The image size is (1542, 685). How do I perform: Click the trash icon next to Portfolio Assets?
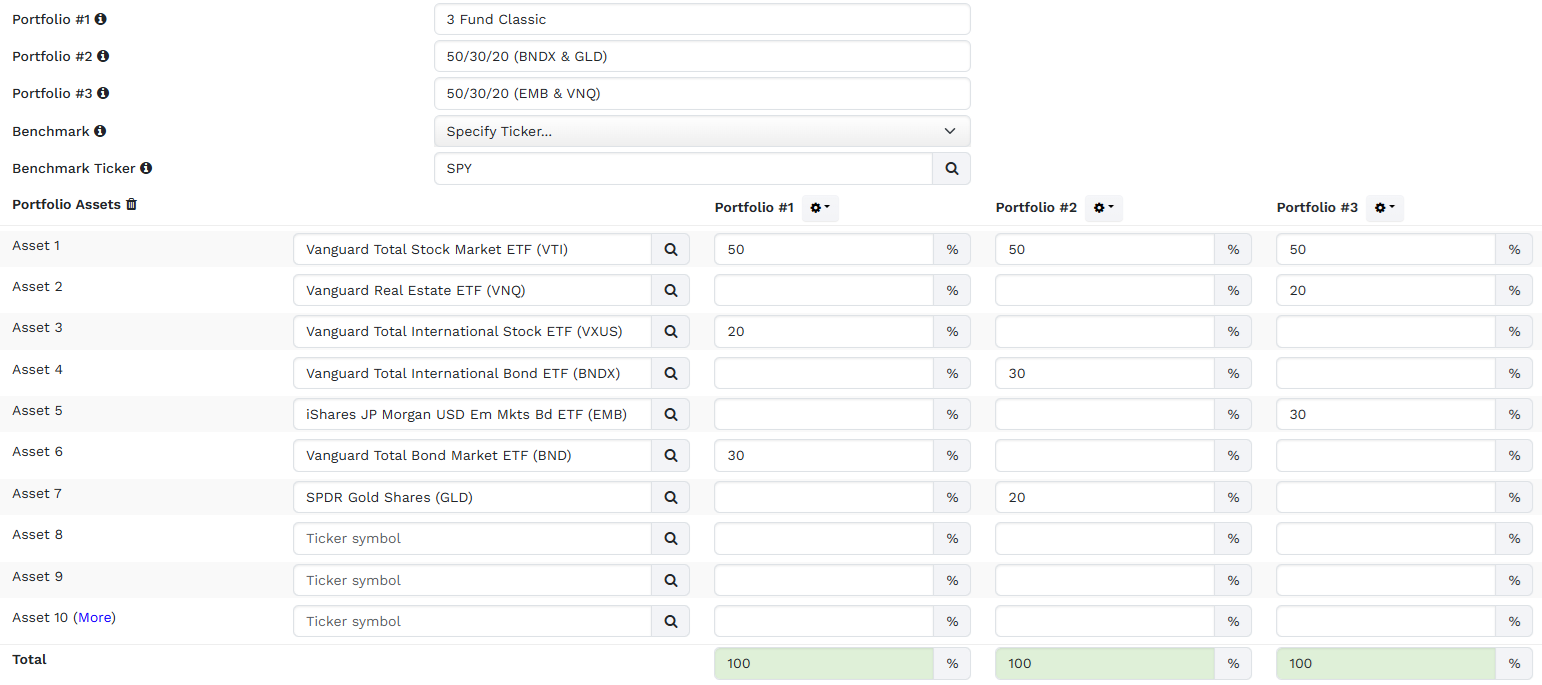click(131, 204)
